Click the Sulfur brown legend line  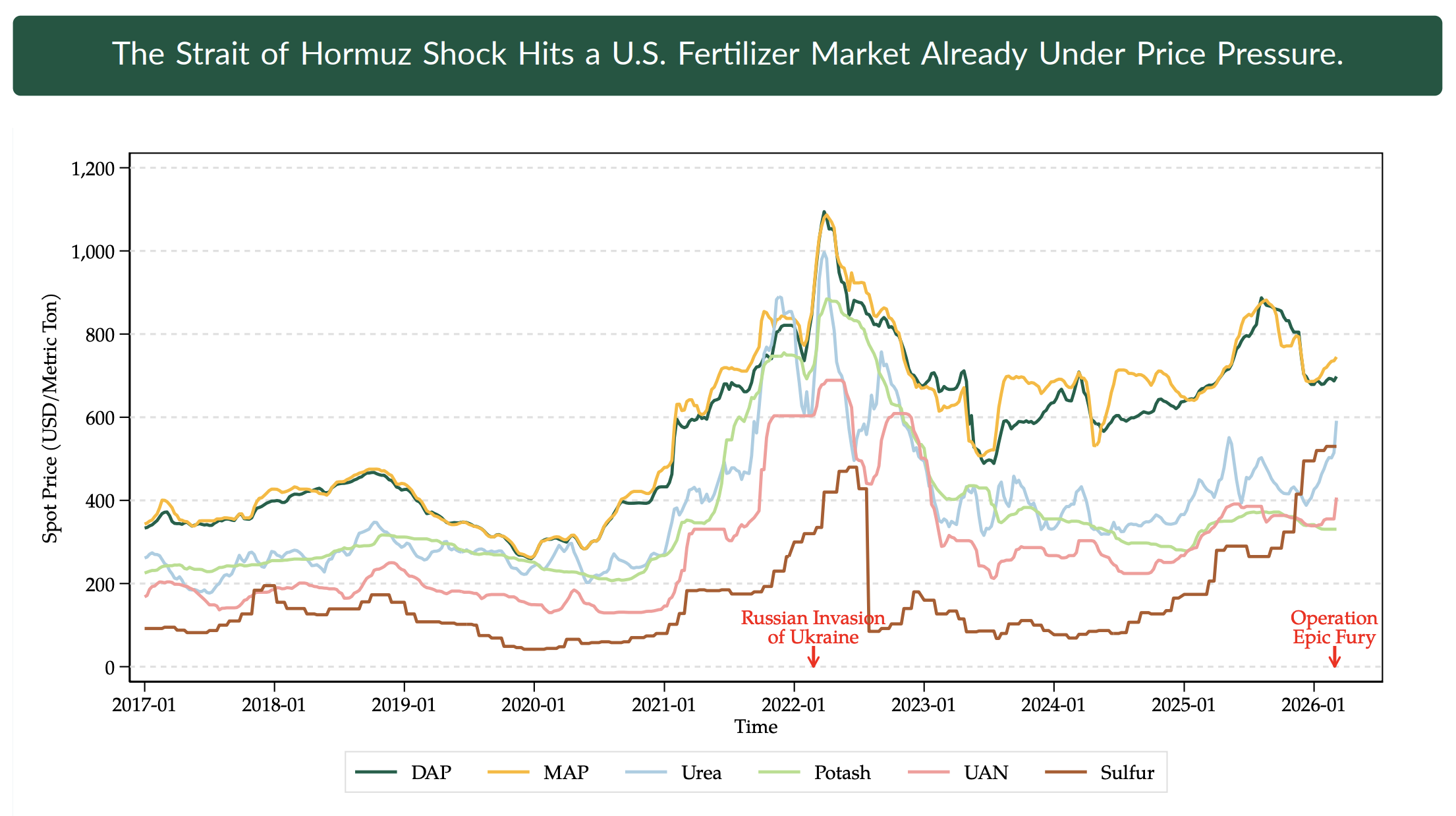(x=1065, y=772)
